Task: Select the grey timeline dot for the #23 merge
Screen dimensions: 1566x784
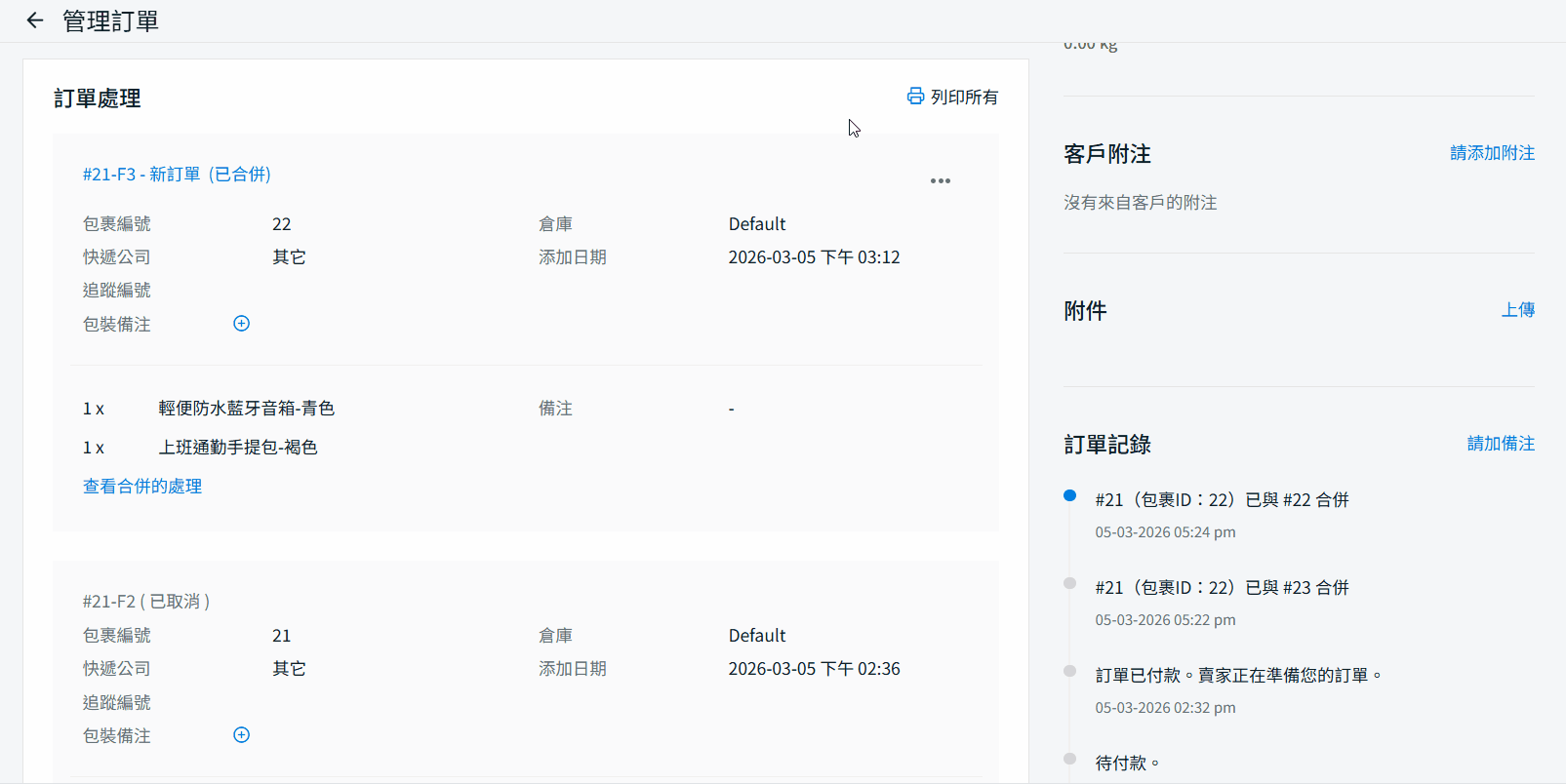Action: point(1069,584)
